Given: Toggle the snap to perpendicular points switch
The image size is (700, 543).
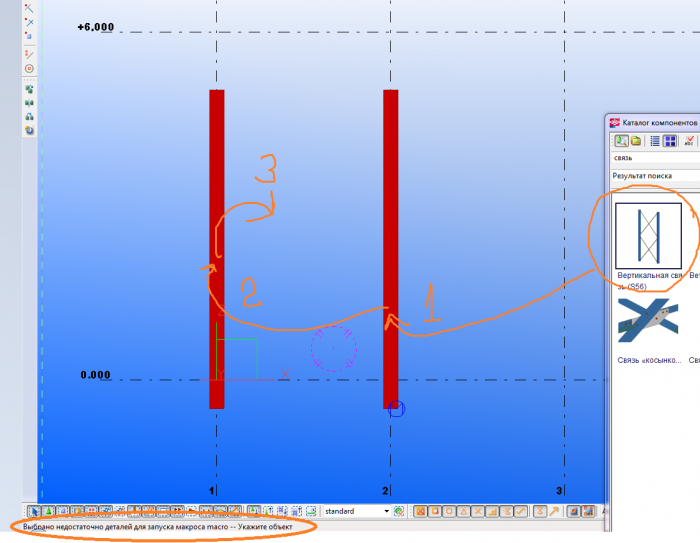Looking at the screenshot, I should coord(492,511).
